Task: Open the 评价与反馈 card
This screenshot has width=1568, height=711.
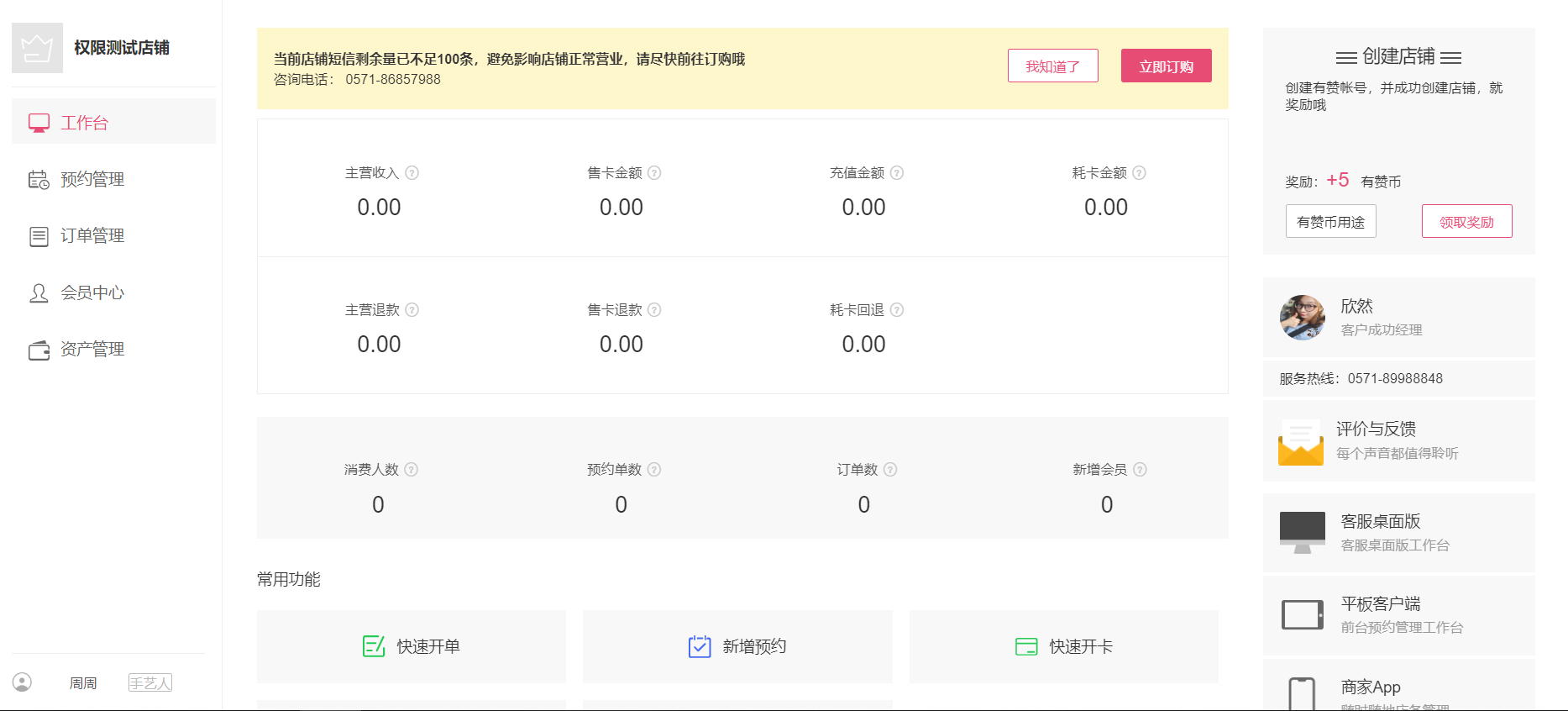Action: point(1398,440)
